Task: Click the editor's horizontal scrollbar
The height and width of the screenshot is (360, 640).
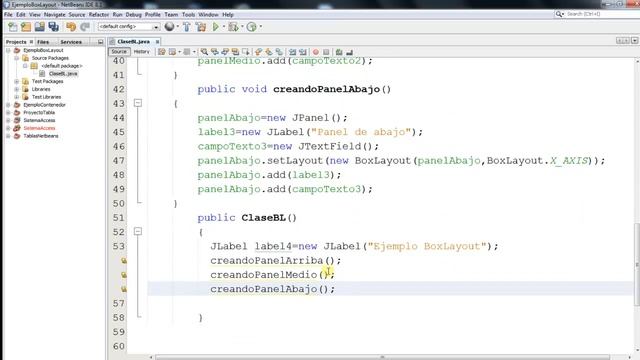Action: 382,357
